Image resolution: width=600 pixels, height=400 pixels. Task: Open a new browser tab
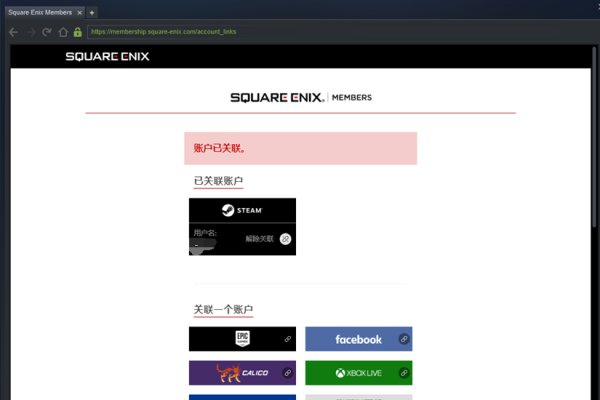tap(92, 12)
